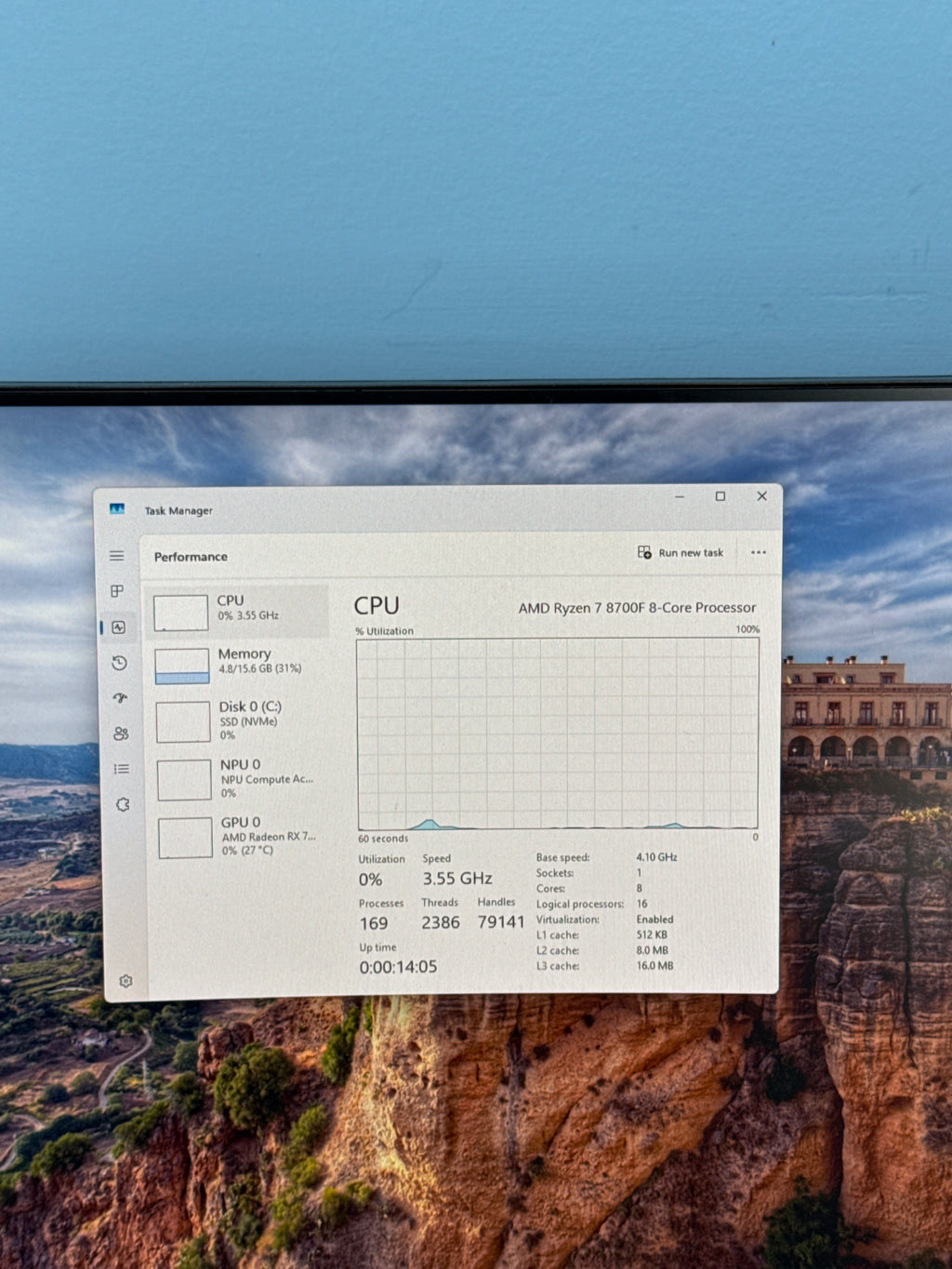Open the App history page icon
This screenshot has width=952, height=1269.
pos(119,663)
